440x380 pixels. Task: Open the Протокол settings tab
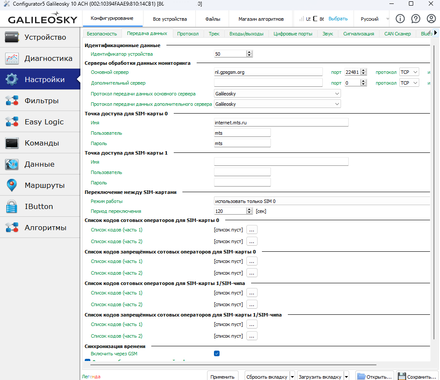[188, 34]
